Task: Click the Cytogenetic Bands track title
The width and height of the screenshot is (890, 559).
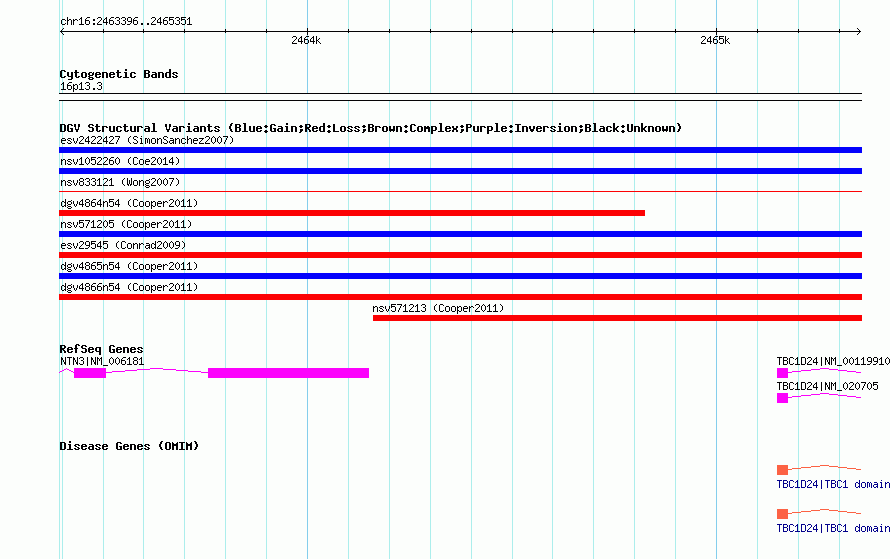Action: (x=119, y=74)
